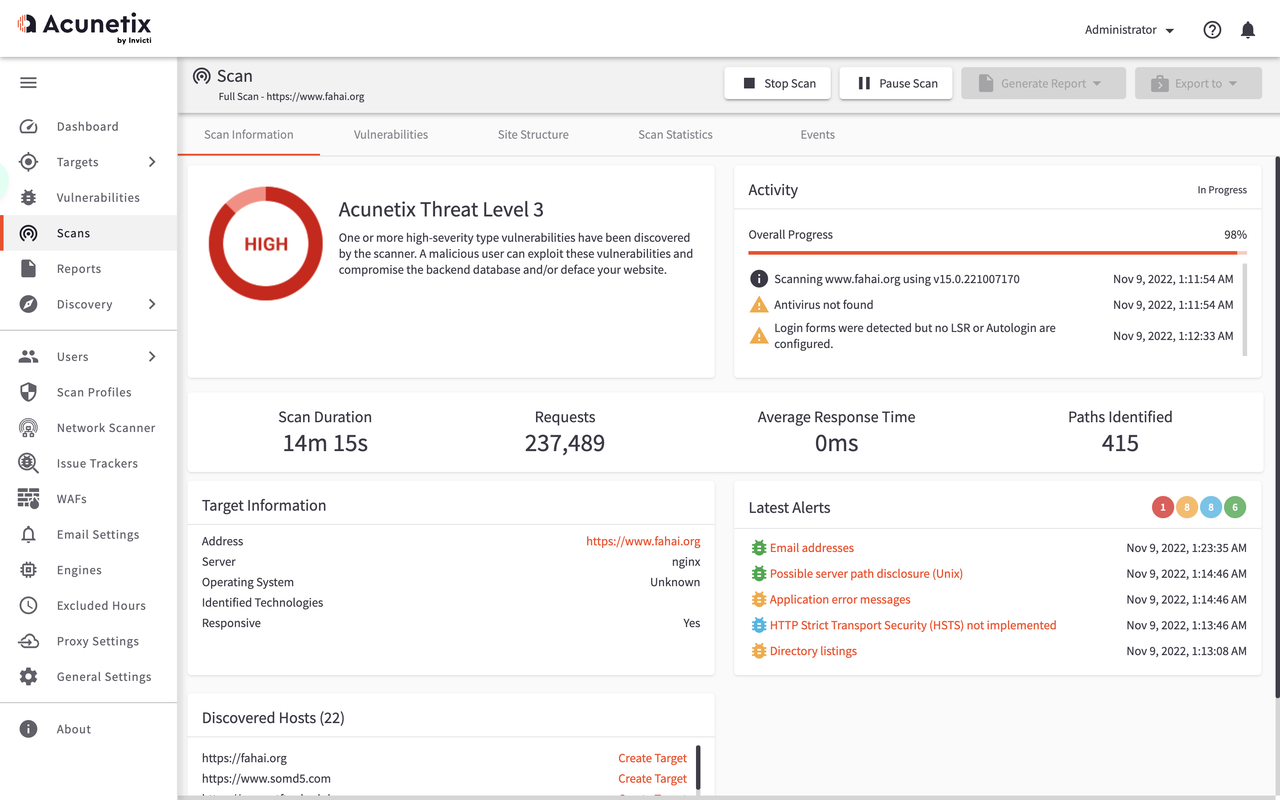Open the HSTS not implemented alert
Image resolution: width=1280 pixels, height=800 pixels.
[x=913, y=625]
